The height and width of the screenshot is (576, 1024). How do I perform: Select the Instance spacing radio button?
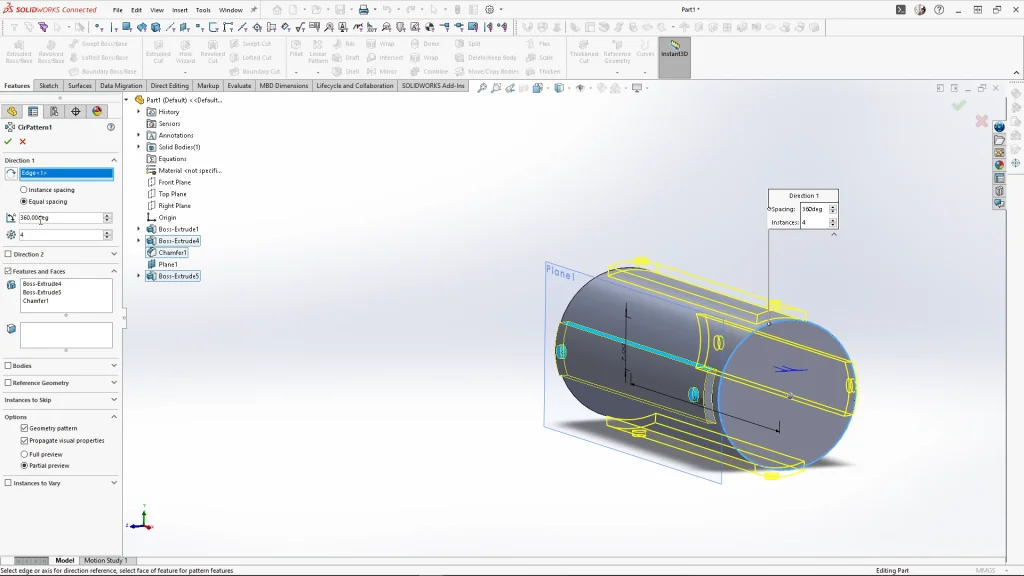24,190
